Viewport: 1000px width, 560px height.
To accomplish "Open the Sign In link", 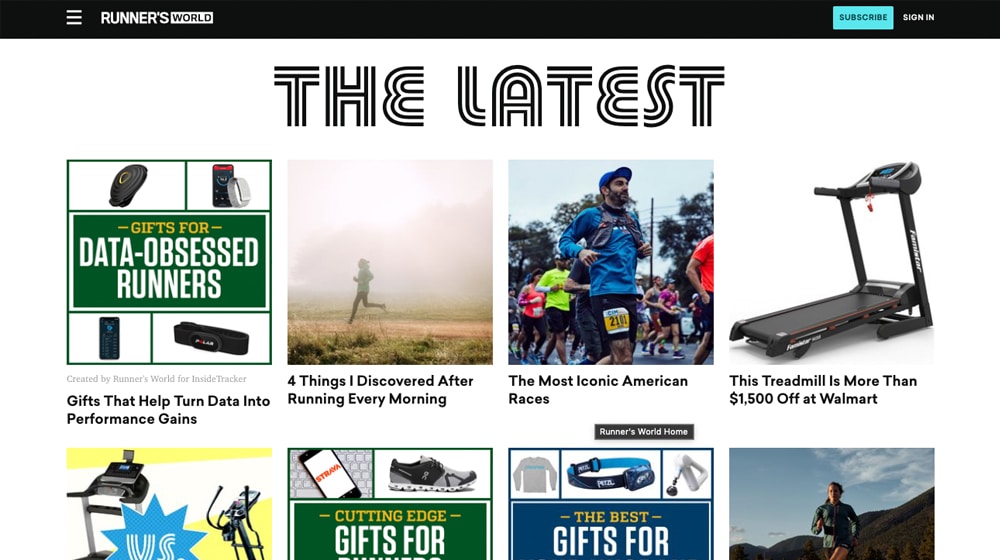I will (918, 18).
